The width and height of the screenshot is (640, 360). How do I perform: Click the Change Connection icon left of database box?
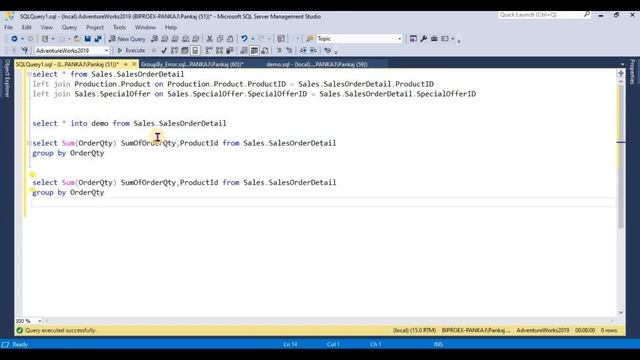25,50
